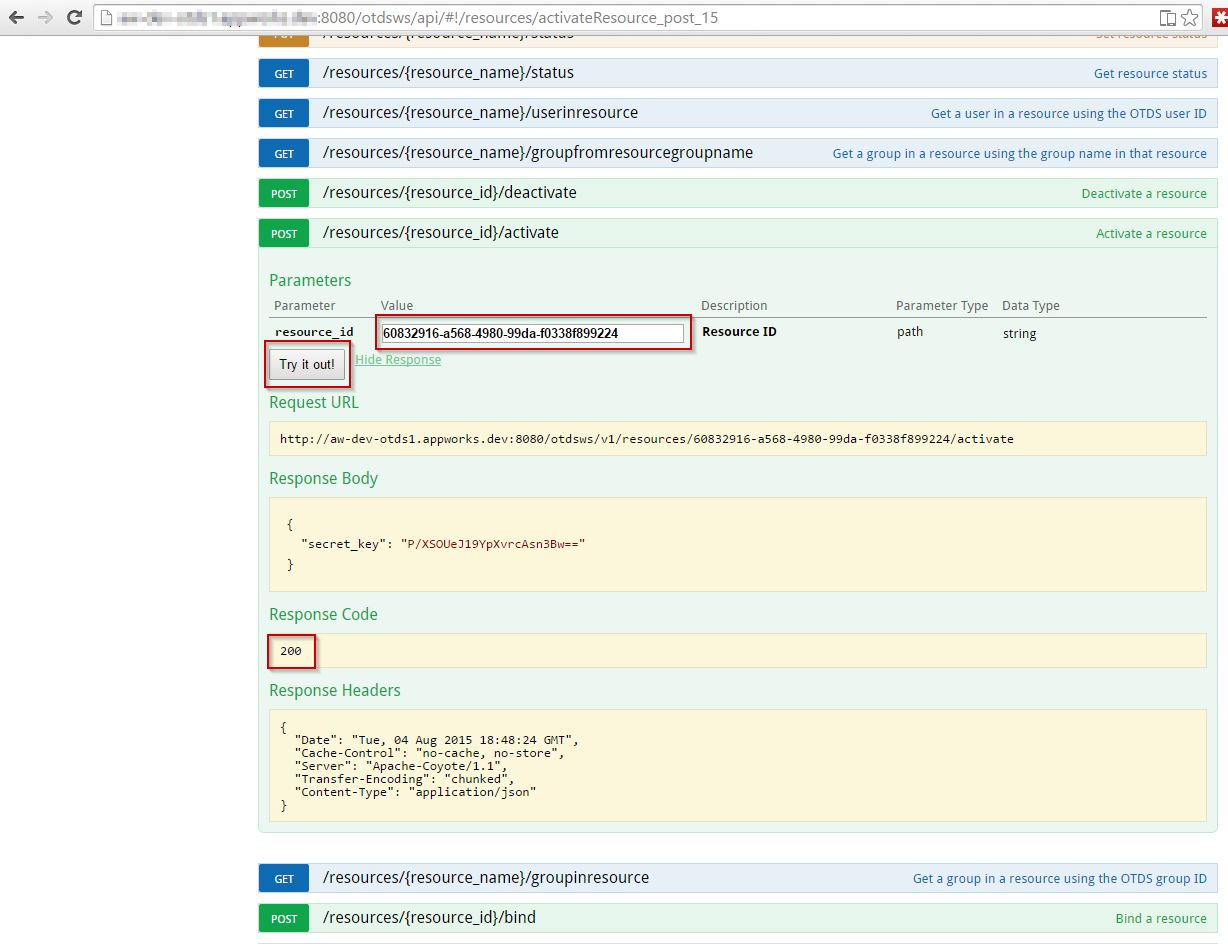
Task: Click the POST badge for activate
Action: (x=284, y=233)
